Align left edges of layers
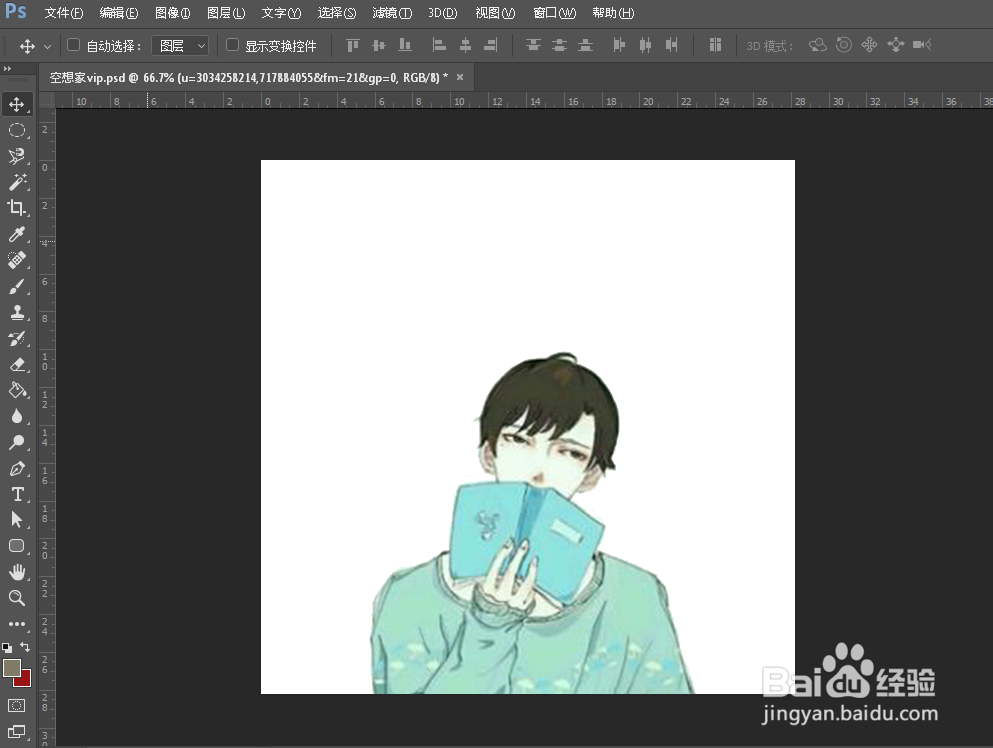The height and width of the screenshot is (748, 993). (439, 45)
